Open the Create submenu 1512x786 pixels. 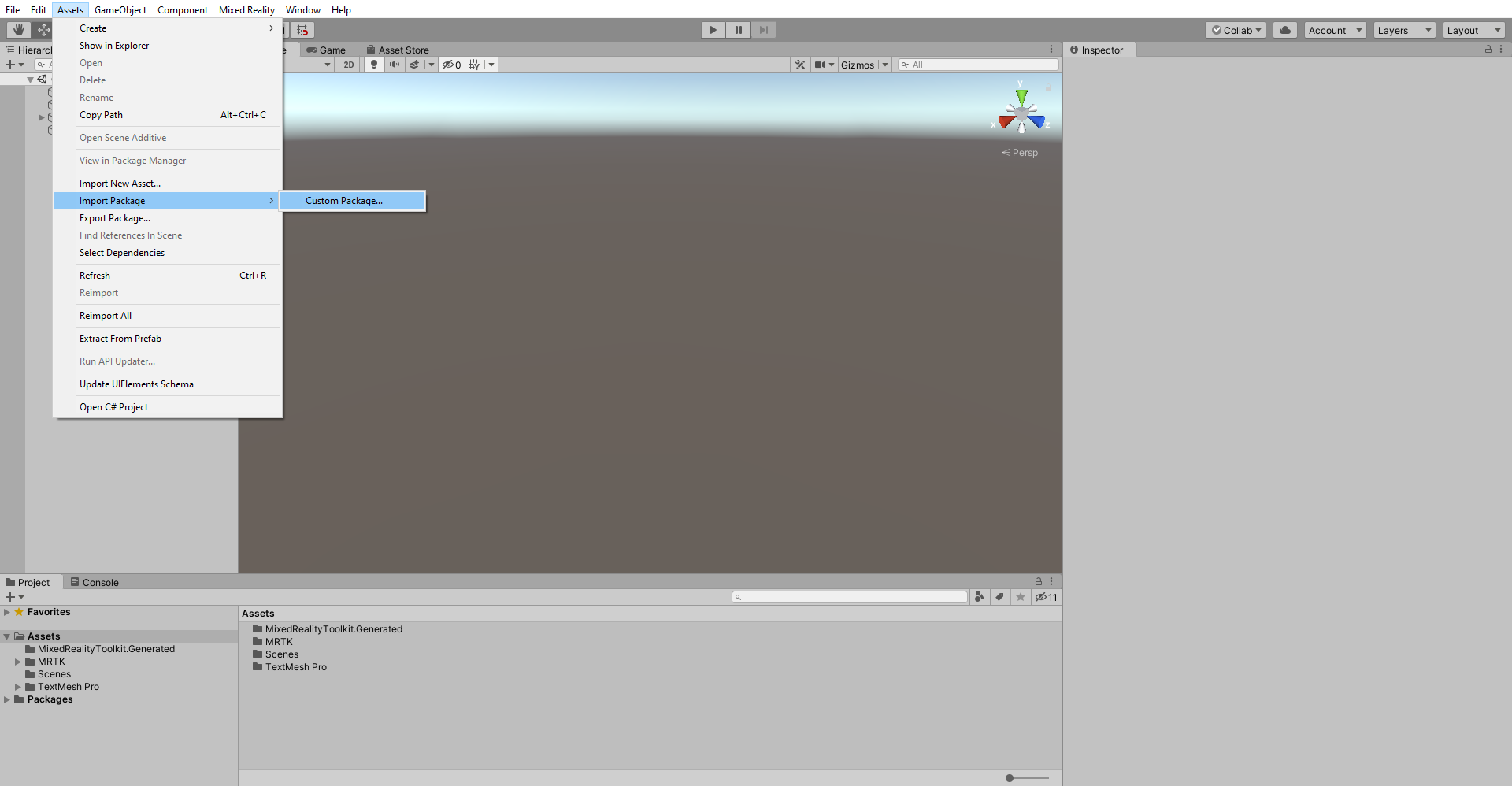[x=168, y=28]
